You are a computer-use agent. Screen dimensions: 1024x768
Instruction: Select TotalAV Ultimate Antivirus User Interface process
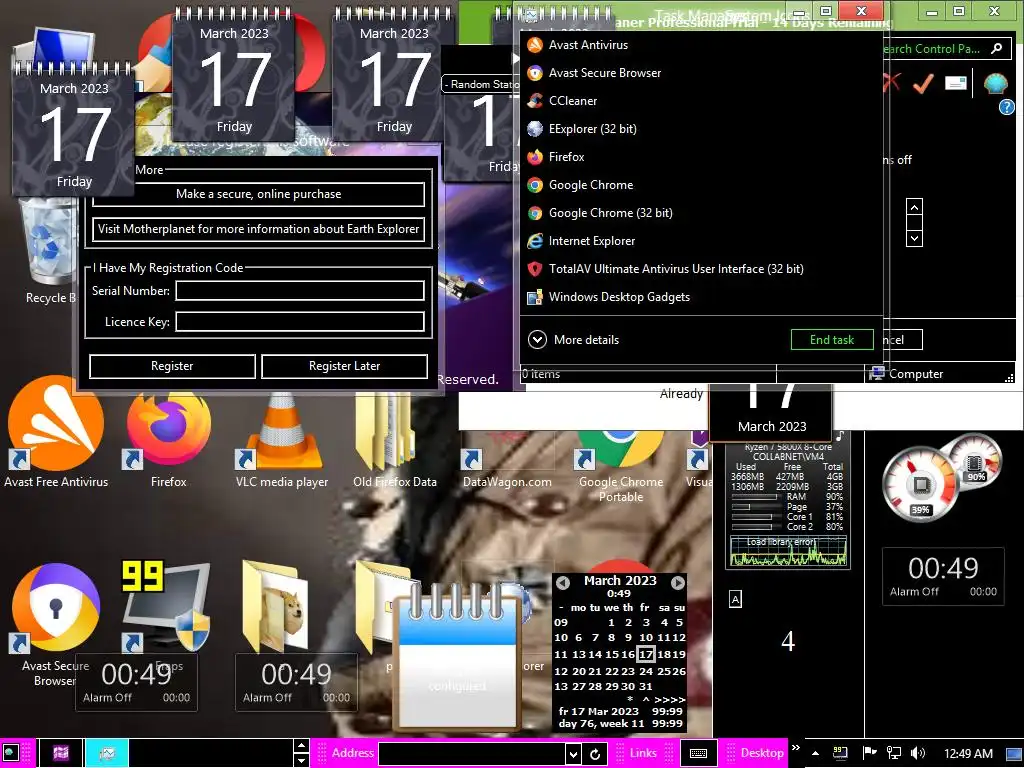(x=701, y=269)
